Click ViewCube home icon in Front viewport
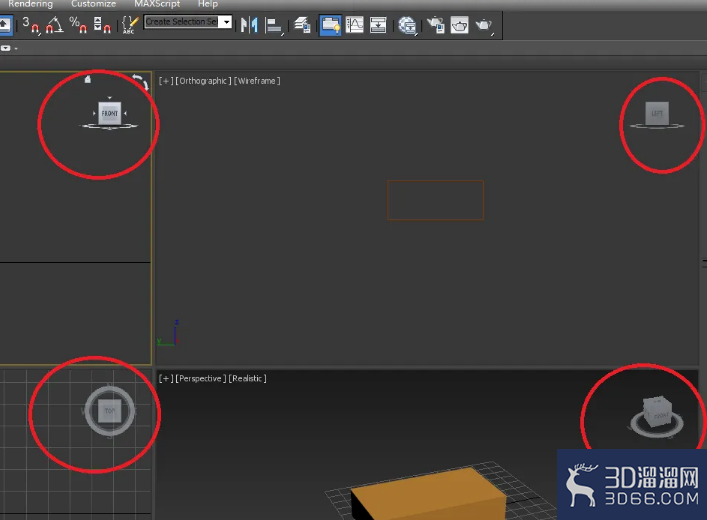 click(88, 79)
